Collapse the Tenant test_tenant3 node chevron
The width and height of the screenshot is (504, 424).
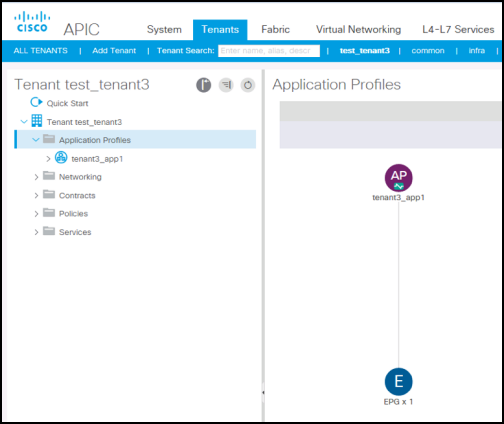pos(24,122)
